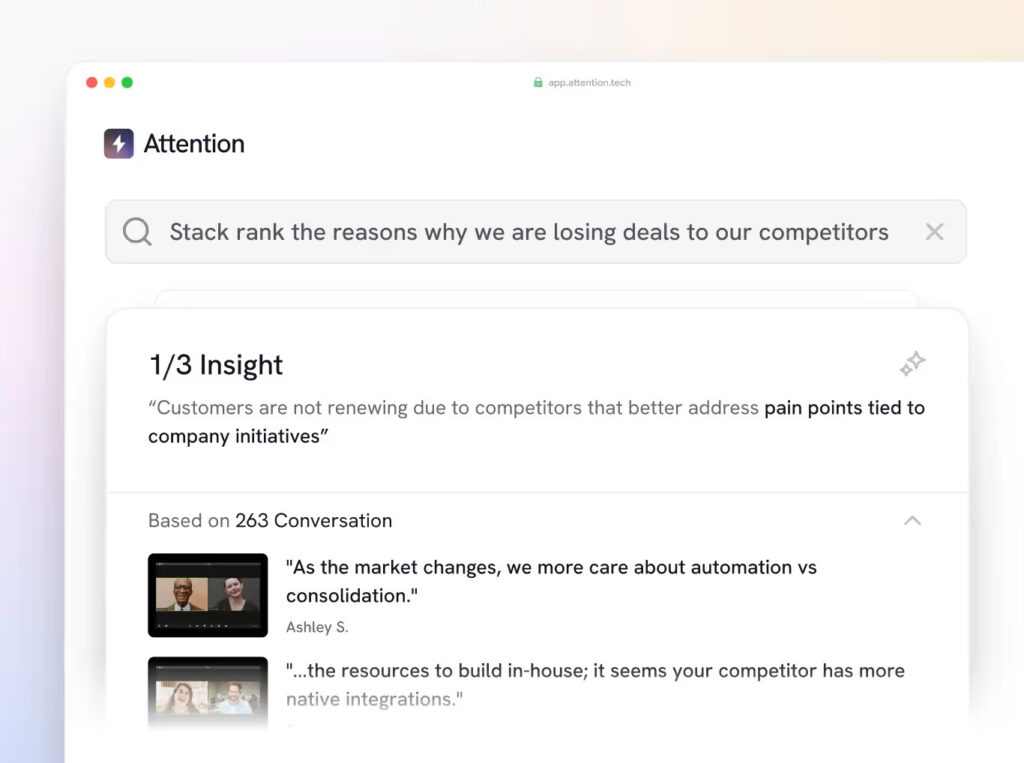Clear the search query with the X
Viewport: 1024px width, 763px height.
tap(934, 232)
